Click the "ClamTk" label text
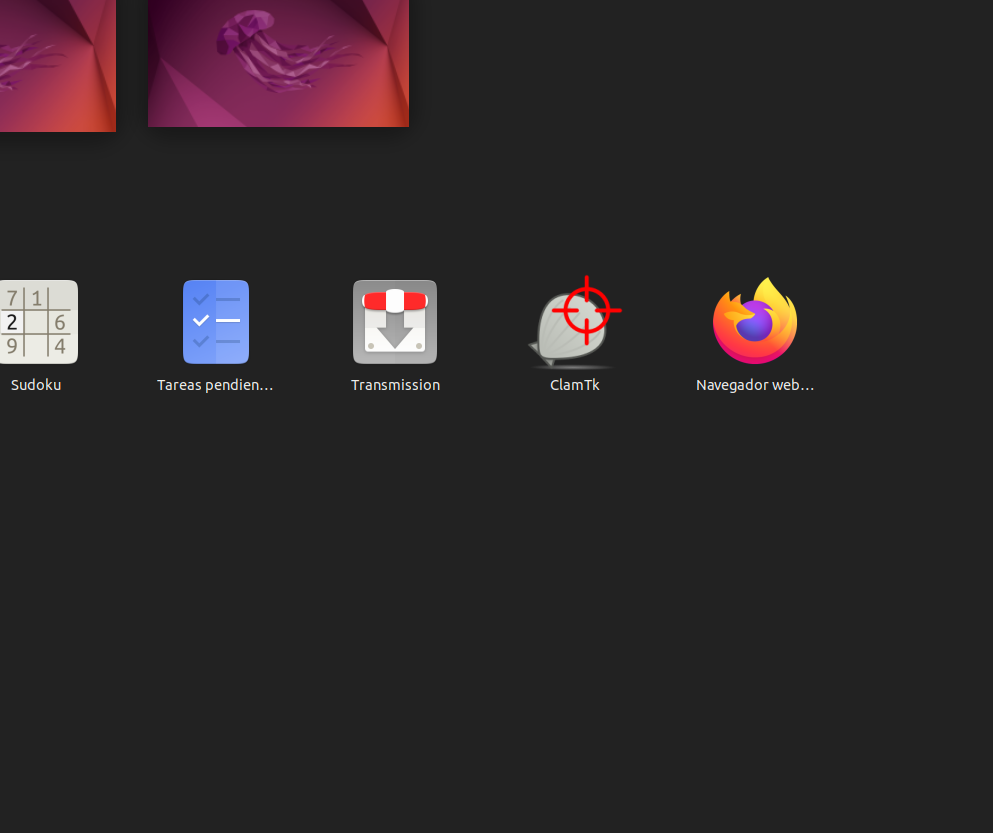The height and width of the screenshot is (833, 993). tap(575, 385)
